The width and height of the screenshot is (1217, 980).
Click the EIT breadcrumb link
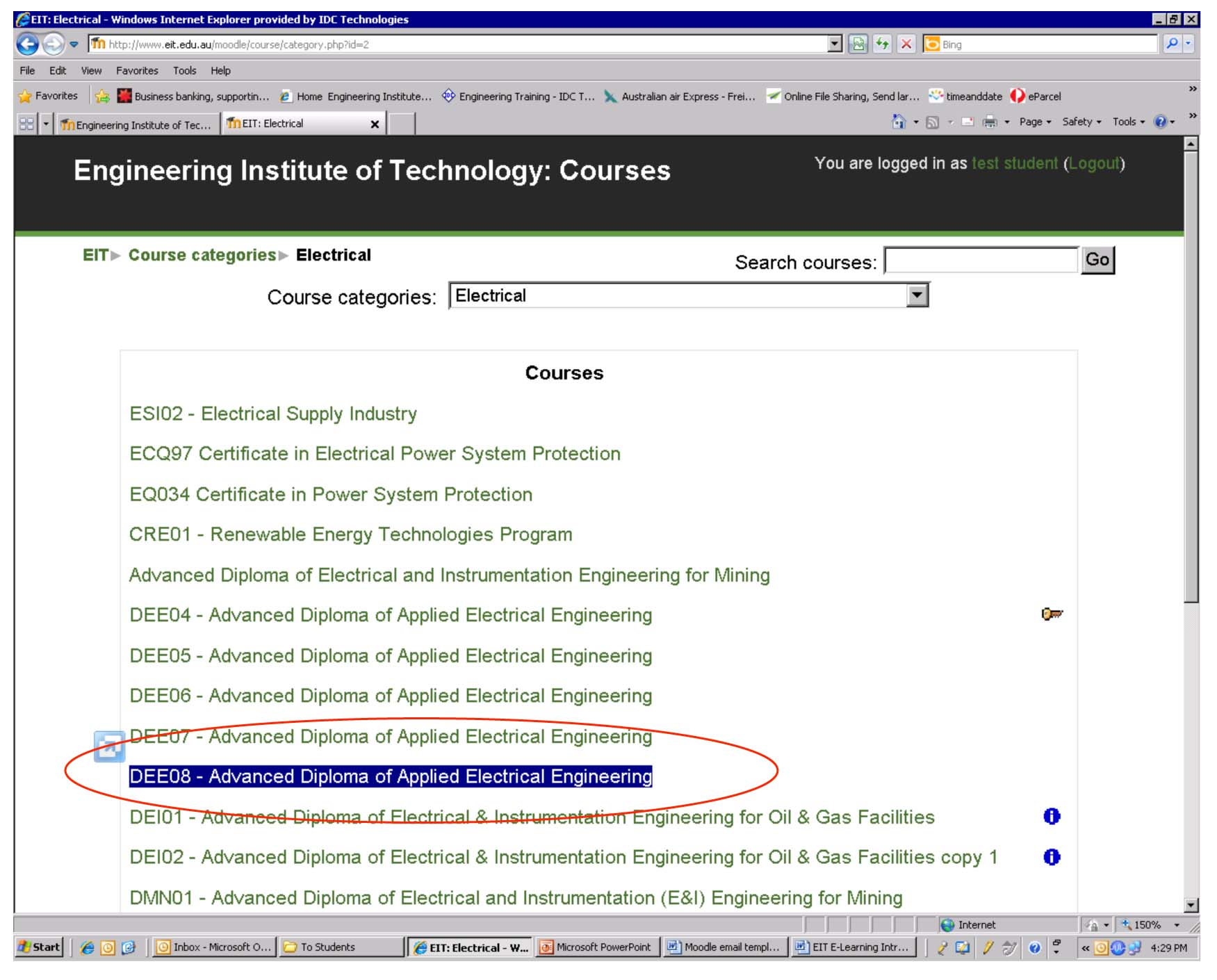pos(95,255)
